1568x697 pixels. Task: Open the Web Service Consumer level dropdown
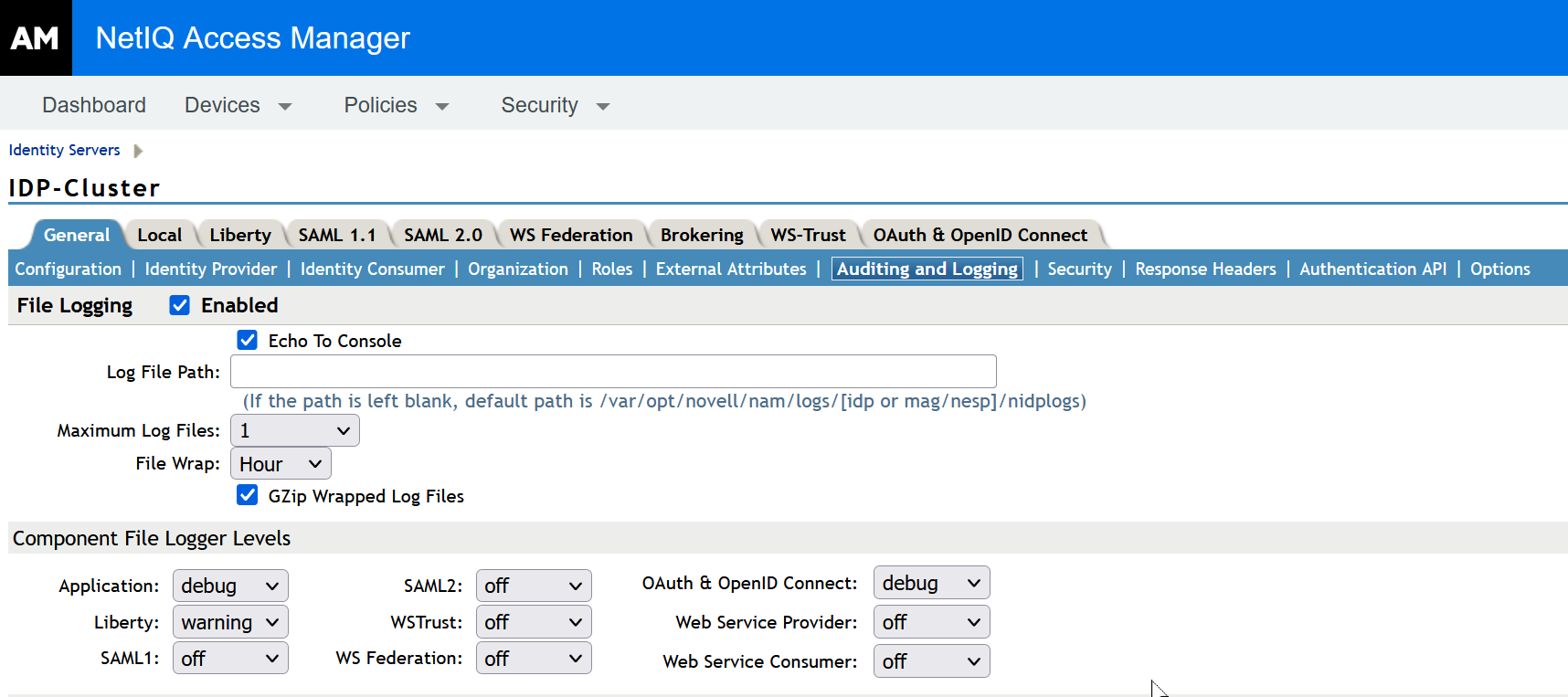point(931,661)
